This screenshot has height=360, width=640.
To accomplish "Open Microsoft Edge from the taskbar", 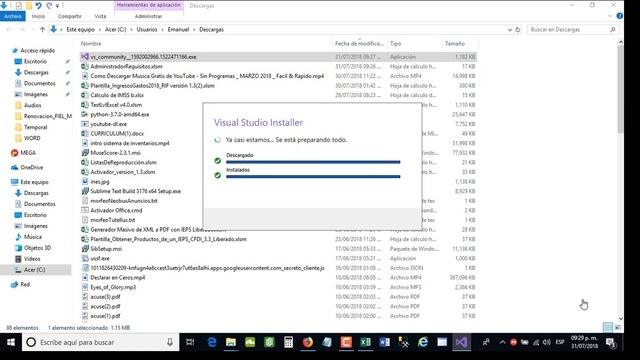I will coord(212,342).
